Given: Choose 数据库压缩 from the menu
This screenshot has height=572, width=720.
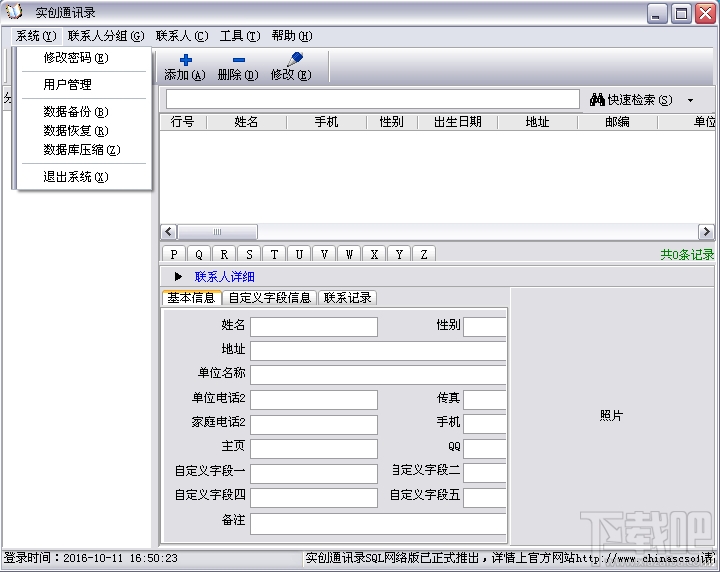Looking at the screenshot, I should pyautogui.click(x=84, y=150).
